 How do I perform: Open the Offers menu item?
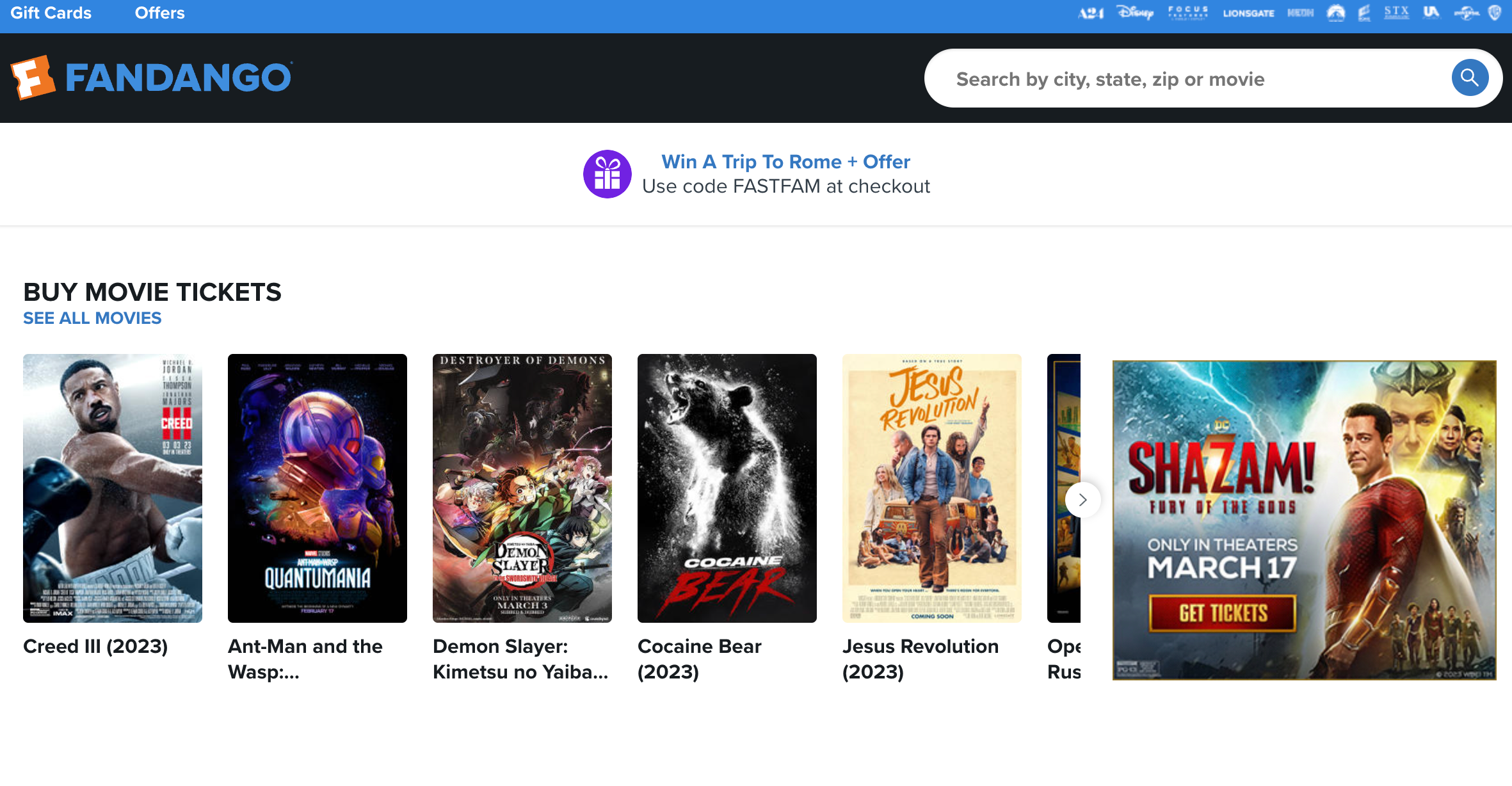[x=159, y=13]
